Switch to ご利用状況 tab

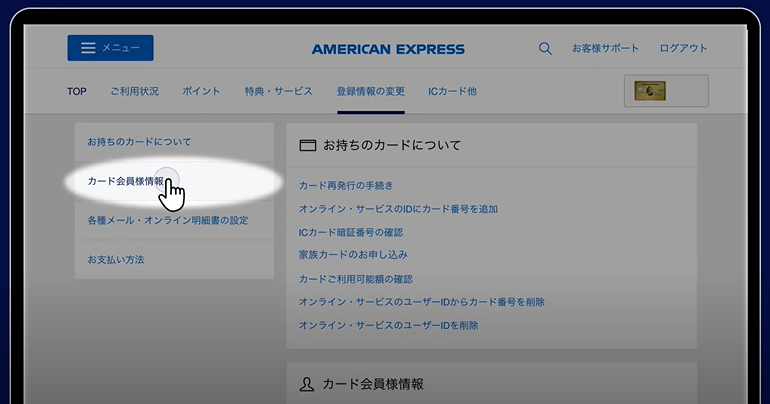pyautogui.click(x=134, y=91)
